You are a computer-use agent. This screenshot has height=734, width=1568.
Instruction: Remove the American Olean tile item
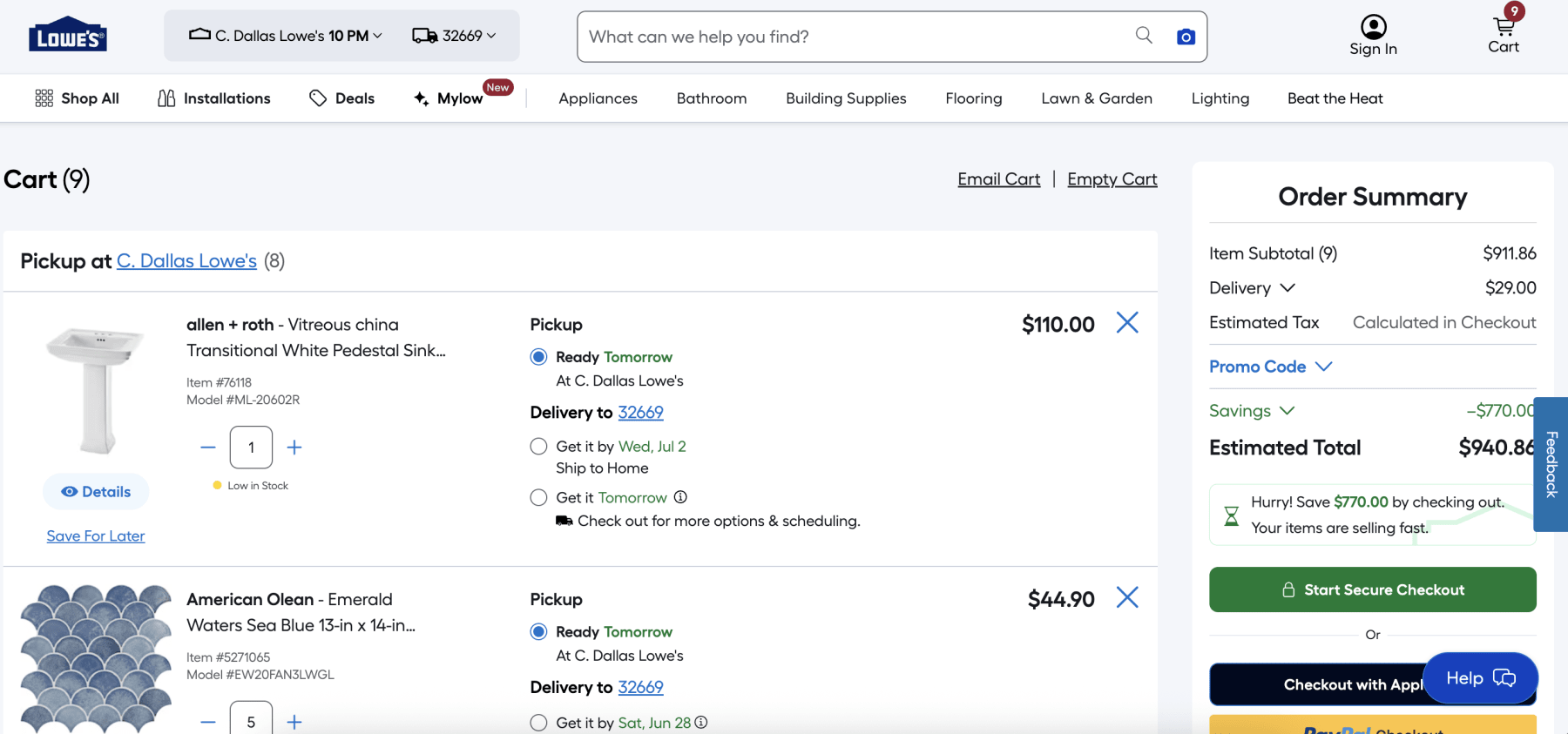[x=1127, y=597]
